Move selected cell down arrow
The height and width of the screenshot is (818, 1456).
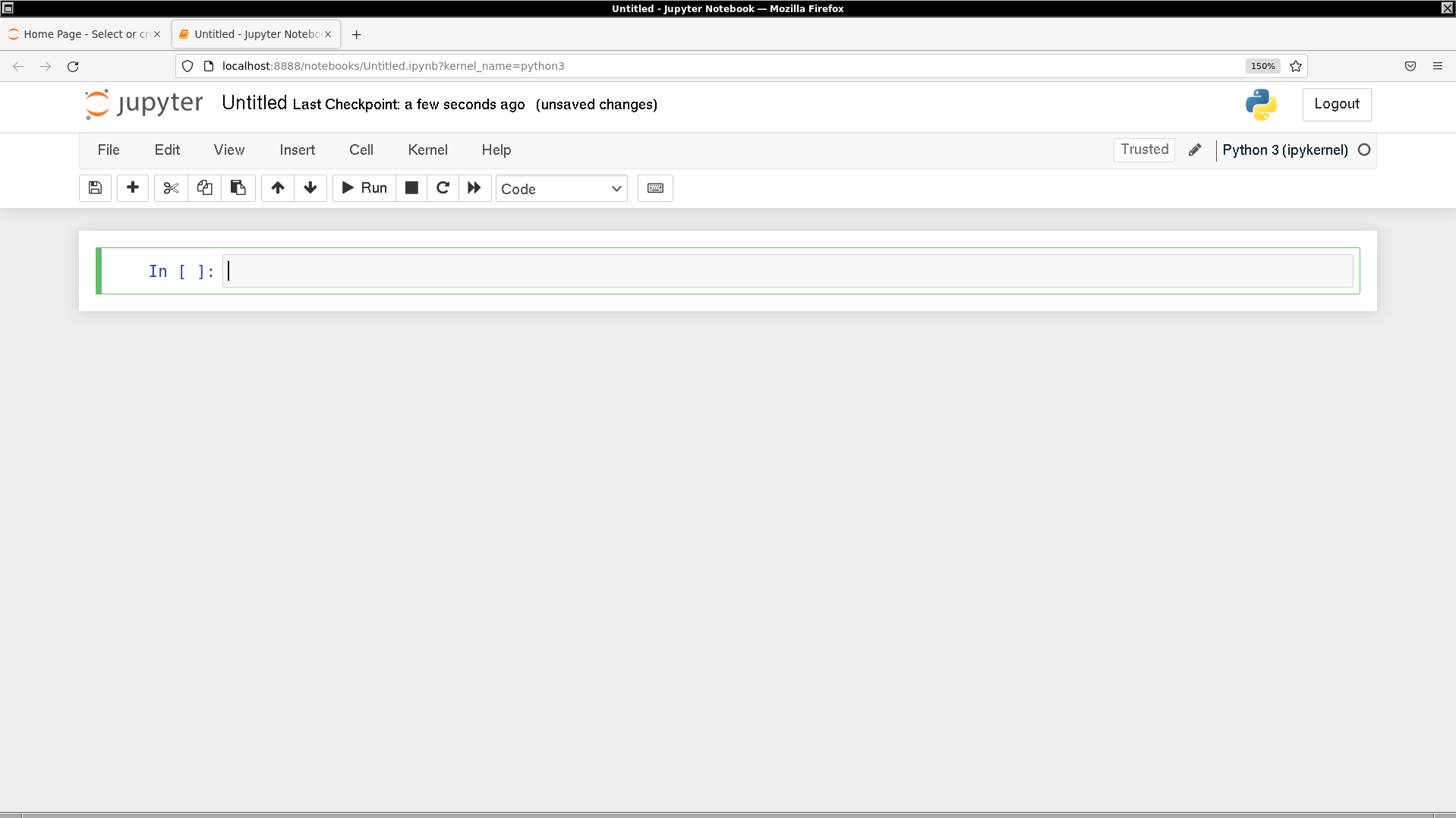click(310, 188)
